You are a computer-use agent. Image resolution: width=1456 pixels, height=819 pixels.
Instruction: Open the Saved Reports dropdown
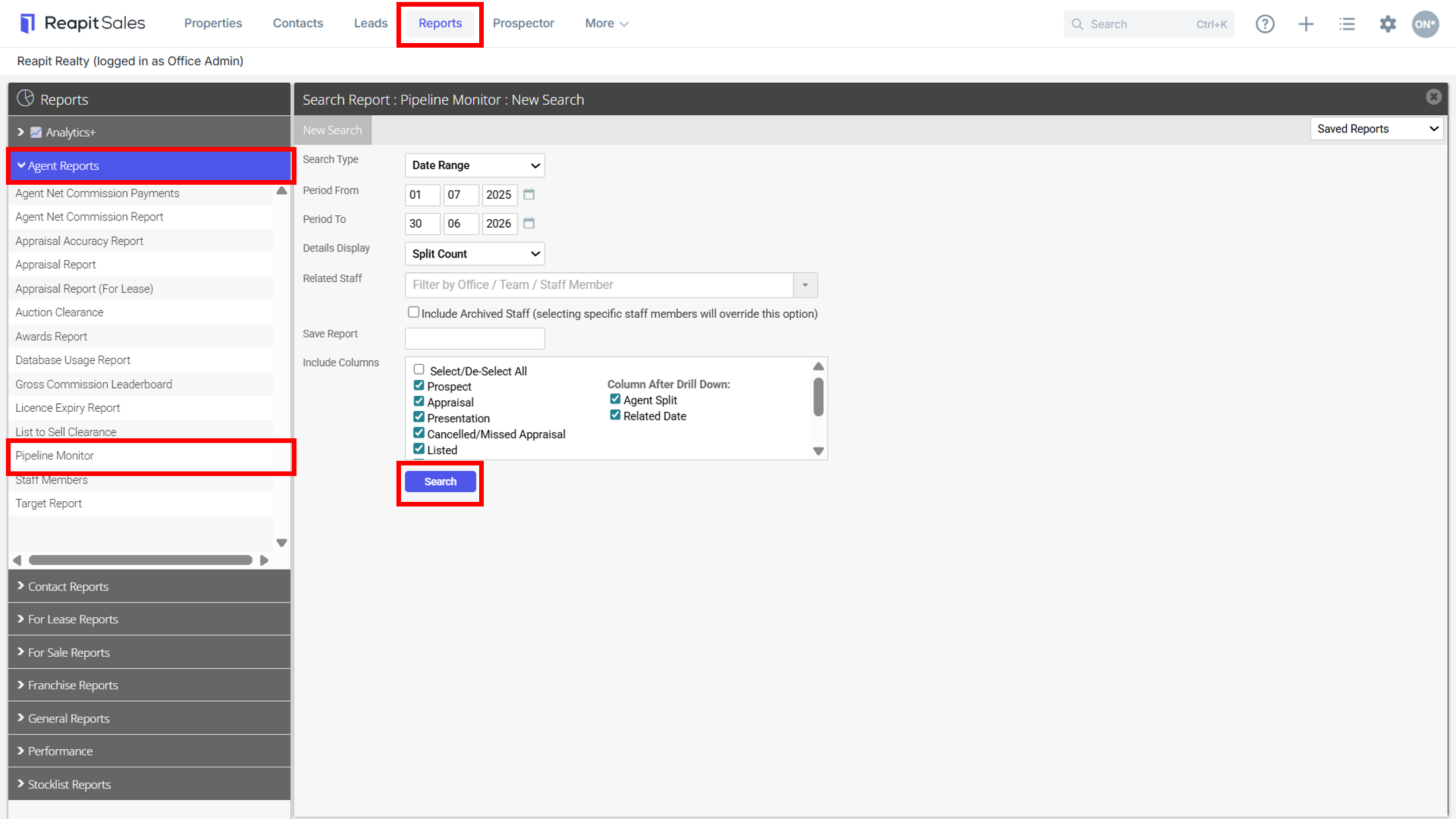point(1377,128)
